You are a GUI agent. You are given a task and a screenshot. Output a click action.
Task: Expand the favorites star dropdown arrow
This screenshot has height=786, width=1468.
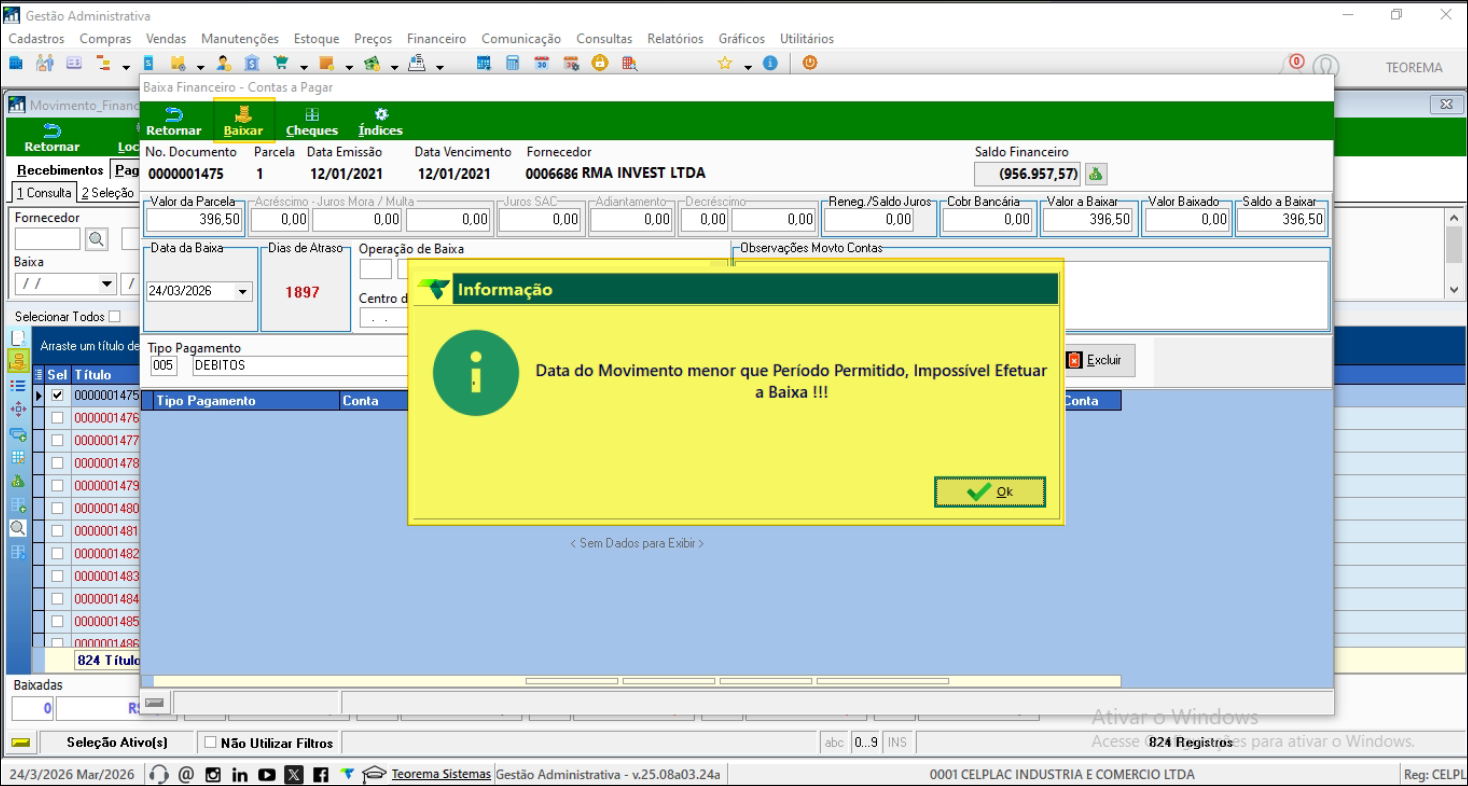tap(747, 66)
